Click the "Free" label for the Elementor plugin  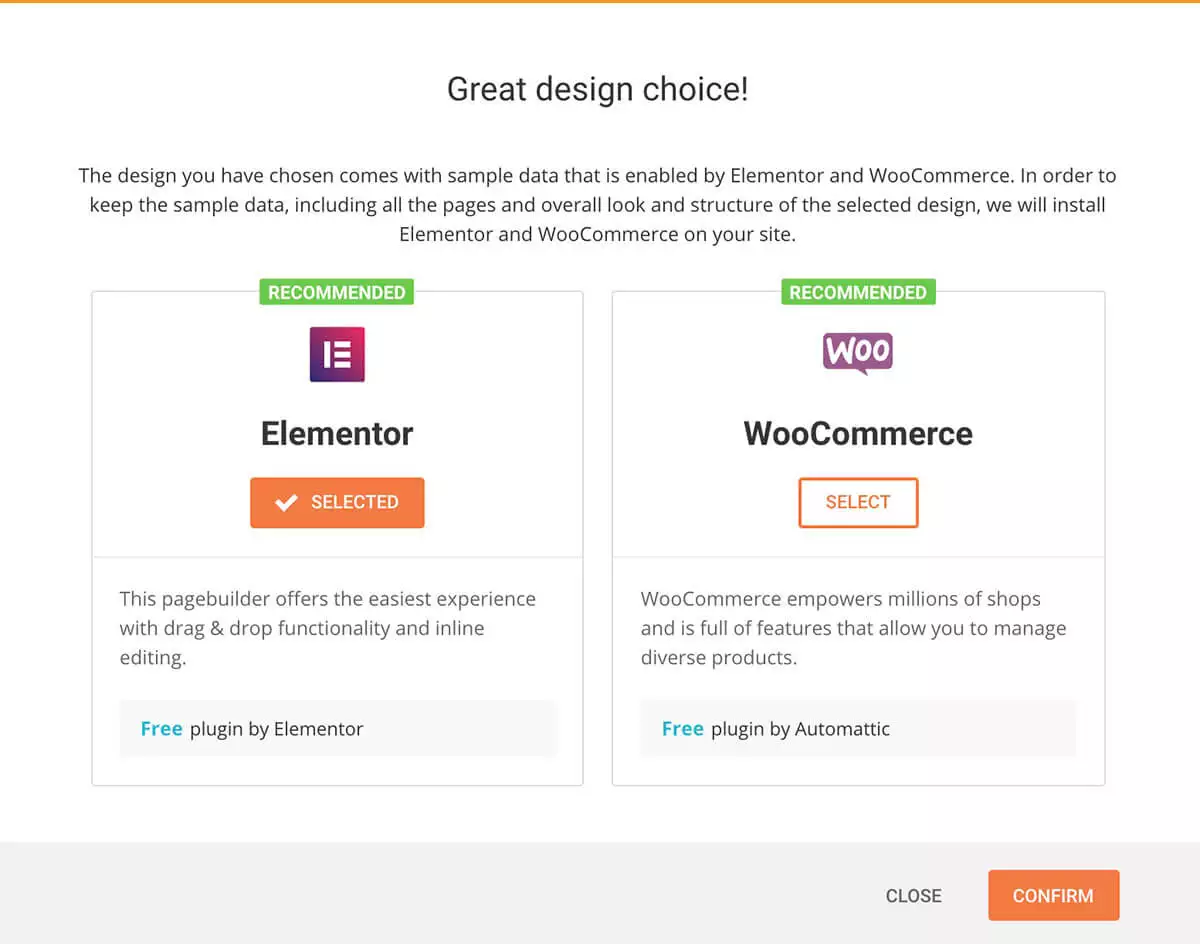coord(161,729)
